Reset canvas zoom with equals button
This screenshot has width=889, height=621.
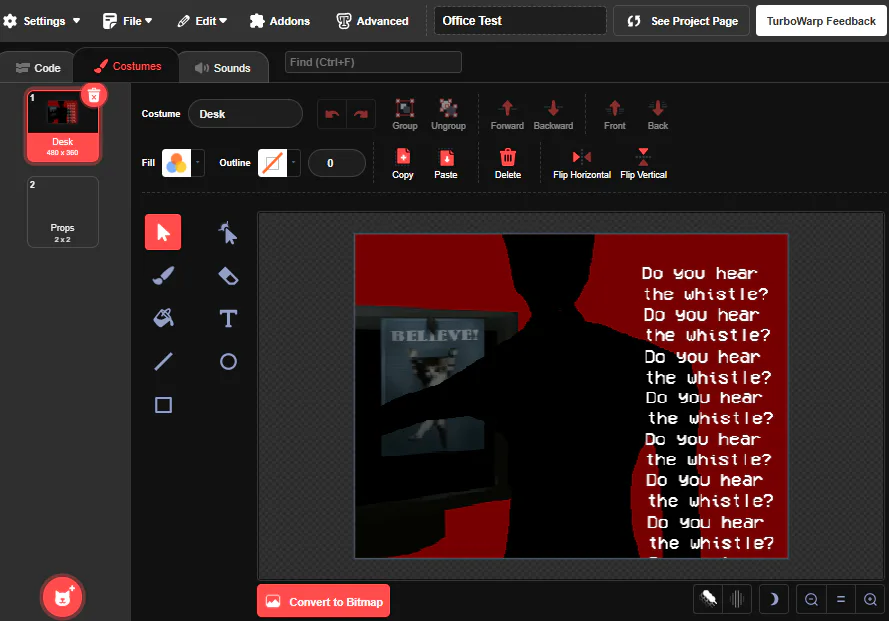coord(841,599)
